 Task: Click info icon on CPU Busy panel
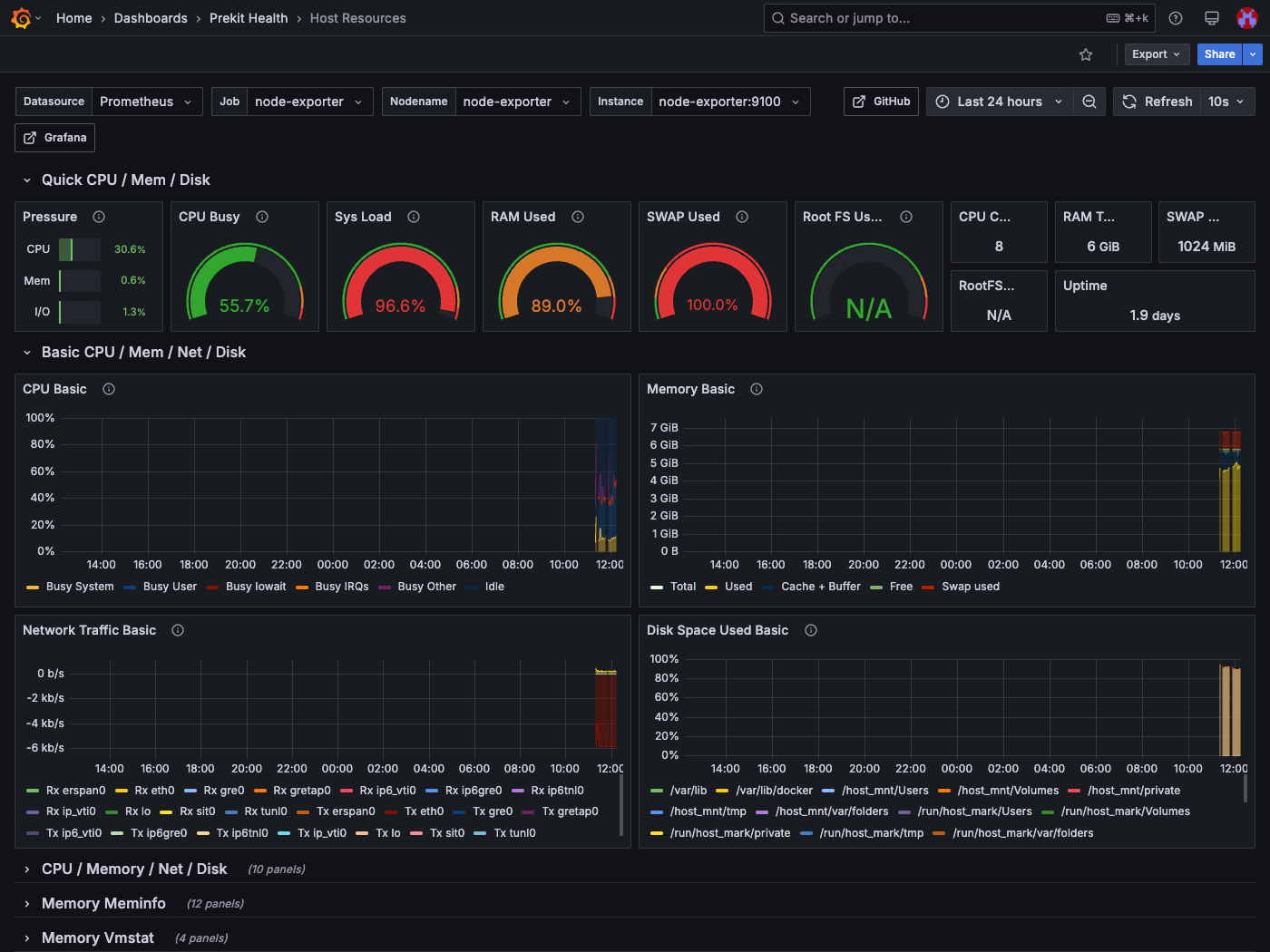262,217
